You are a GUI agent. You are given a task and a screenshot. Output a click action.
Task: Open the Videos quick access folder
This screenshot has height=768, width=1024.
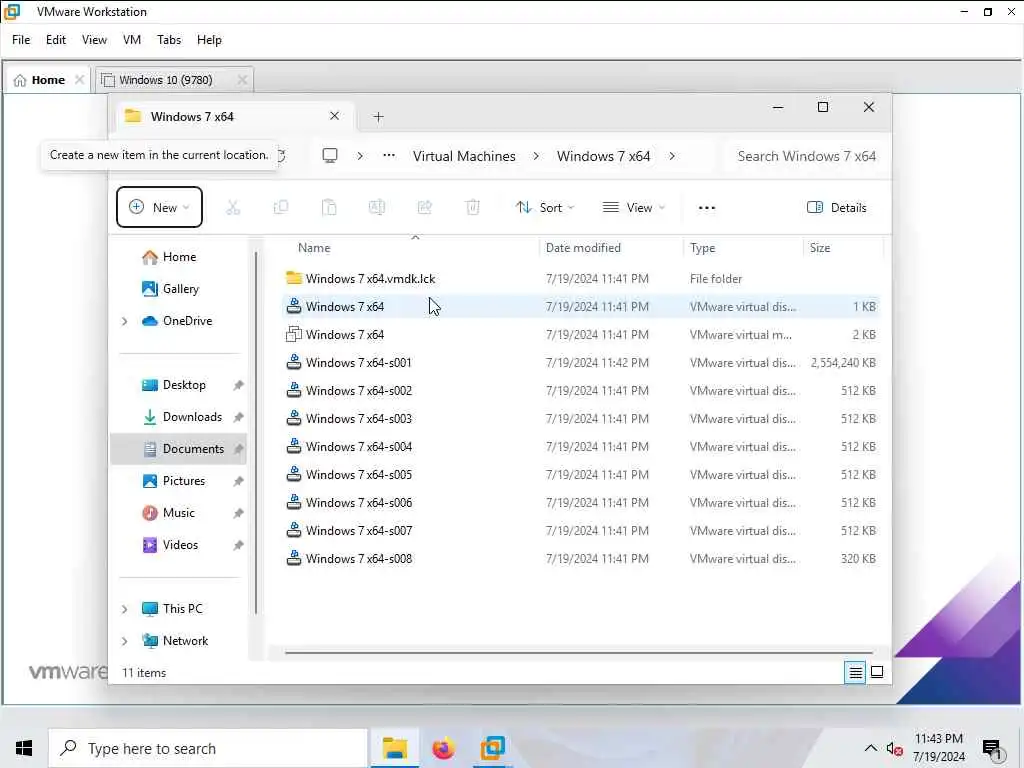[x=170, y=545]
